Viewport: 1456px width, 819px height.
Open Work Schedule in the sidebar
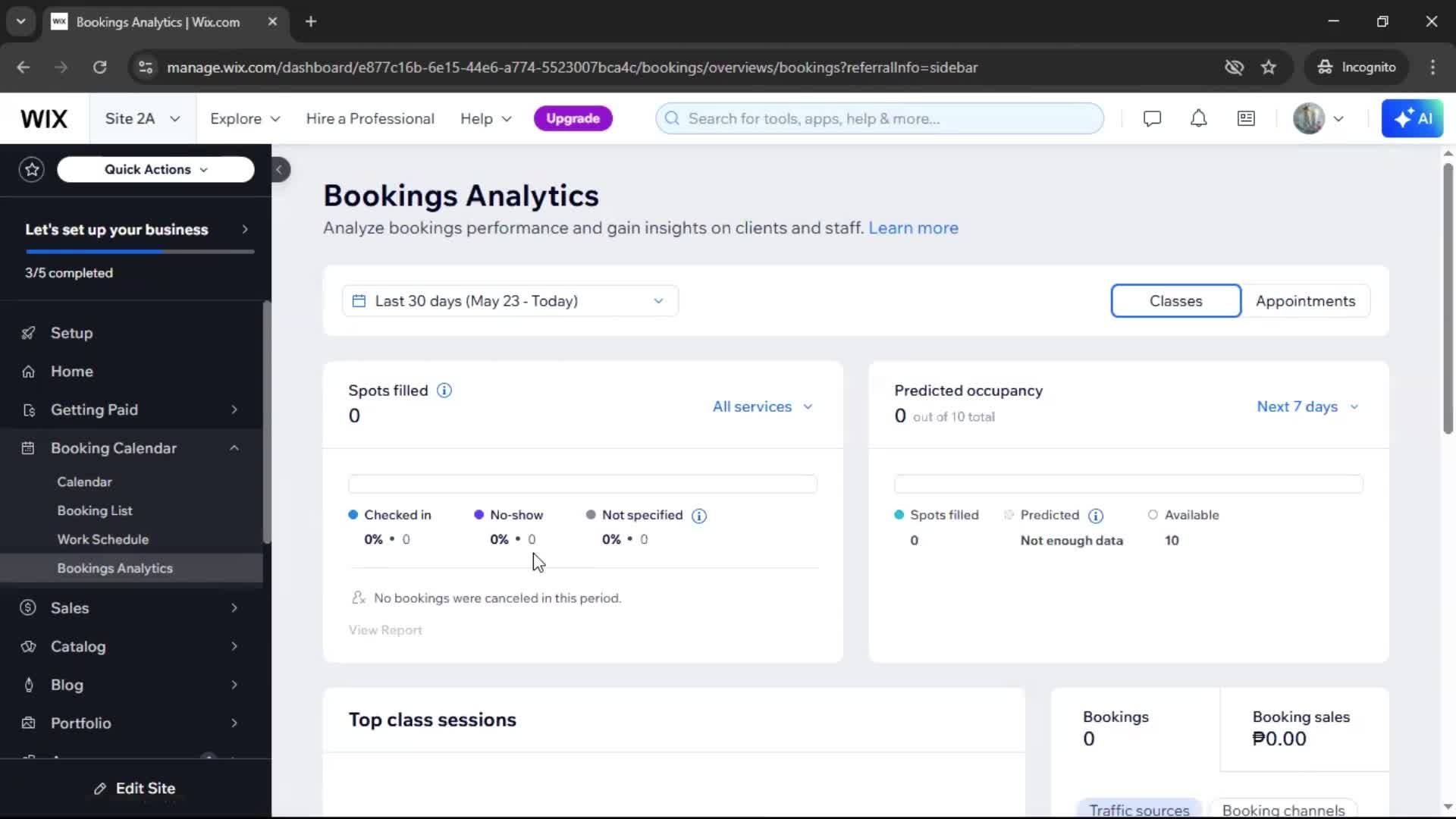click(x=103, y=540)
